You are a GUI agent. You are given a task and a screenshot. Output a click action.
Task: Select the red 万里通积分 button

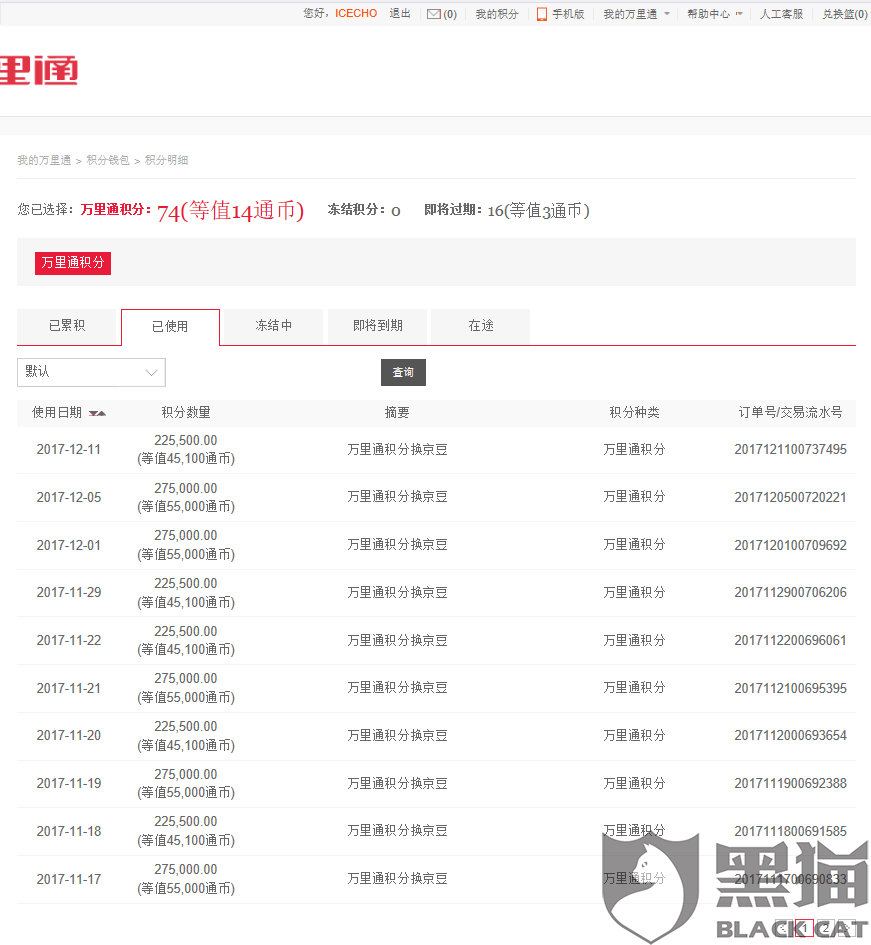point(73,263)
